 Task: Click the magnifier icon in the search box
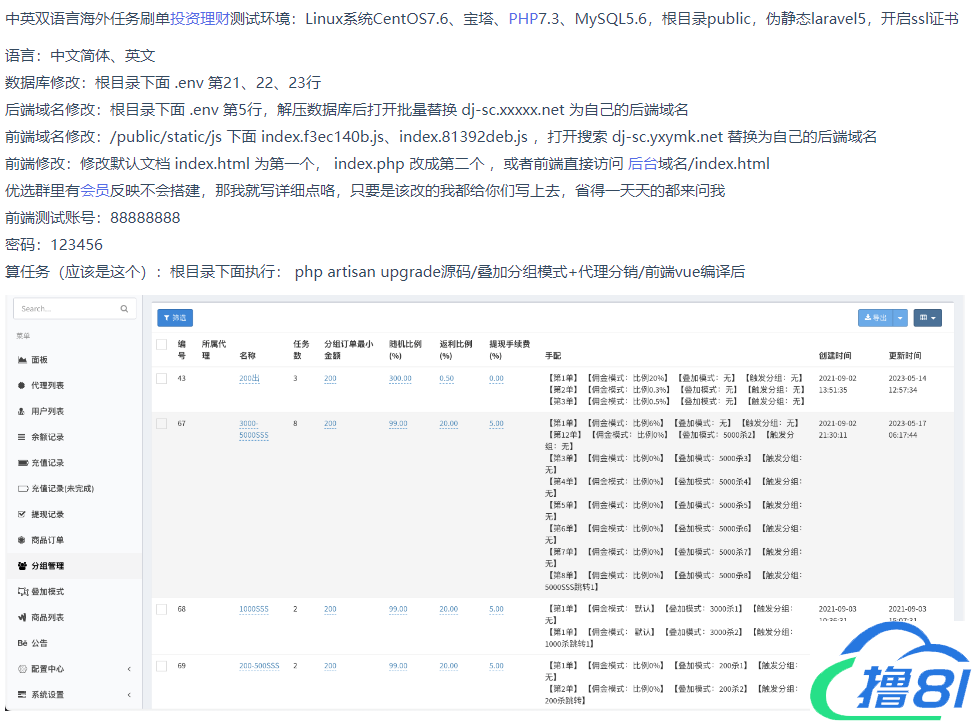point(124,310)
